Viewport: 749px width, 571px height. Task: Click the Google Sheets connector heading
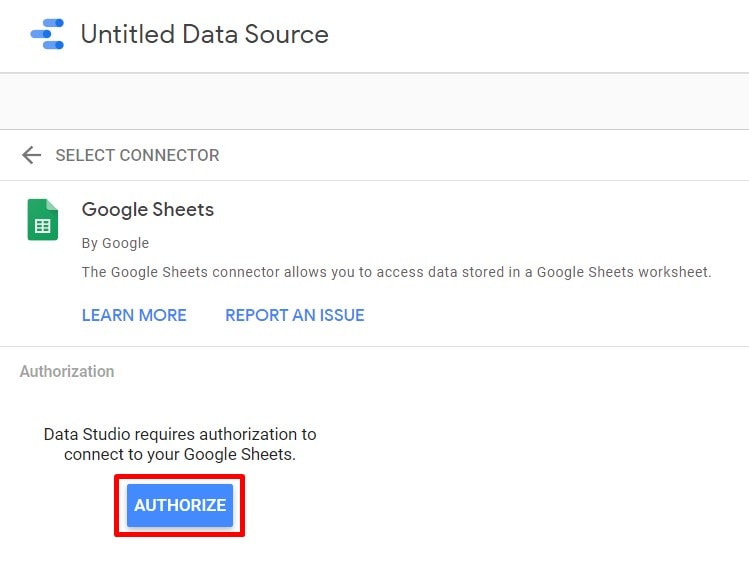coord(148,210)
